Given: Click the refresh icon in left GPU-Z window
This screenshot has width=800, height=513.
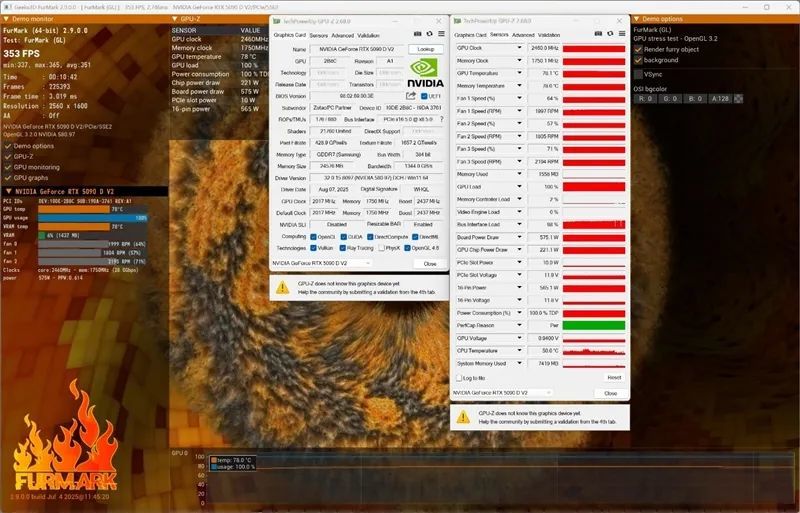Looking at the screenshot, I should 430,34.
